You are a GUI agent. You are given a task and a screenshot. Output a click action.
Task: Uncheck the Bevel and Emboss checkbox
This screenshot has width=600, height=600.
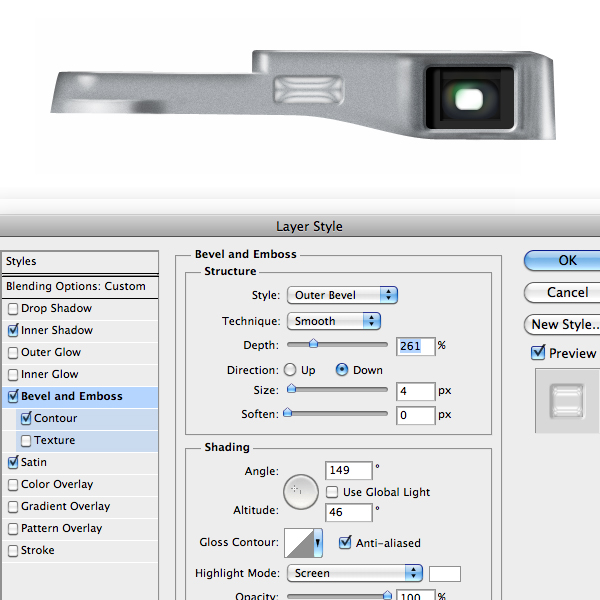pos(13,396)
